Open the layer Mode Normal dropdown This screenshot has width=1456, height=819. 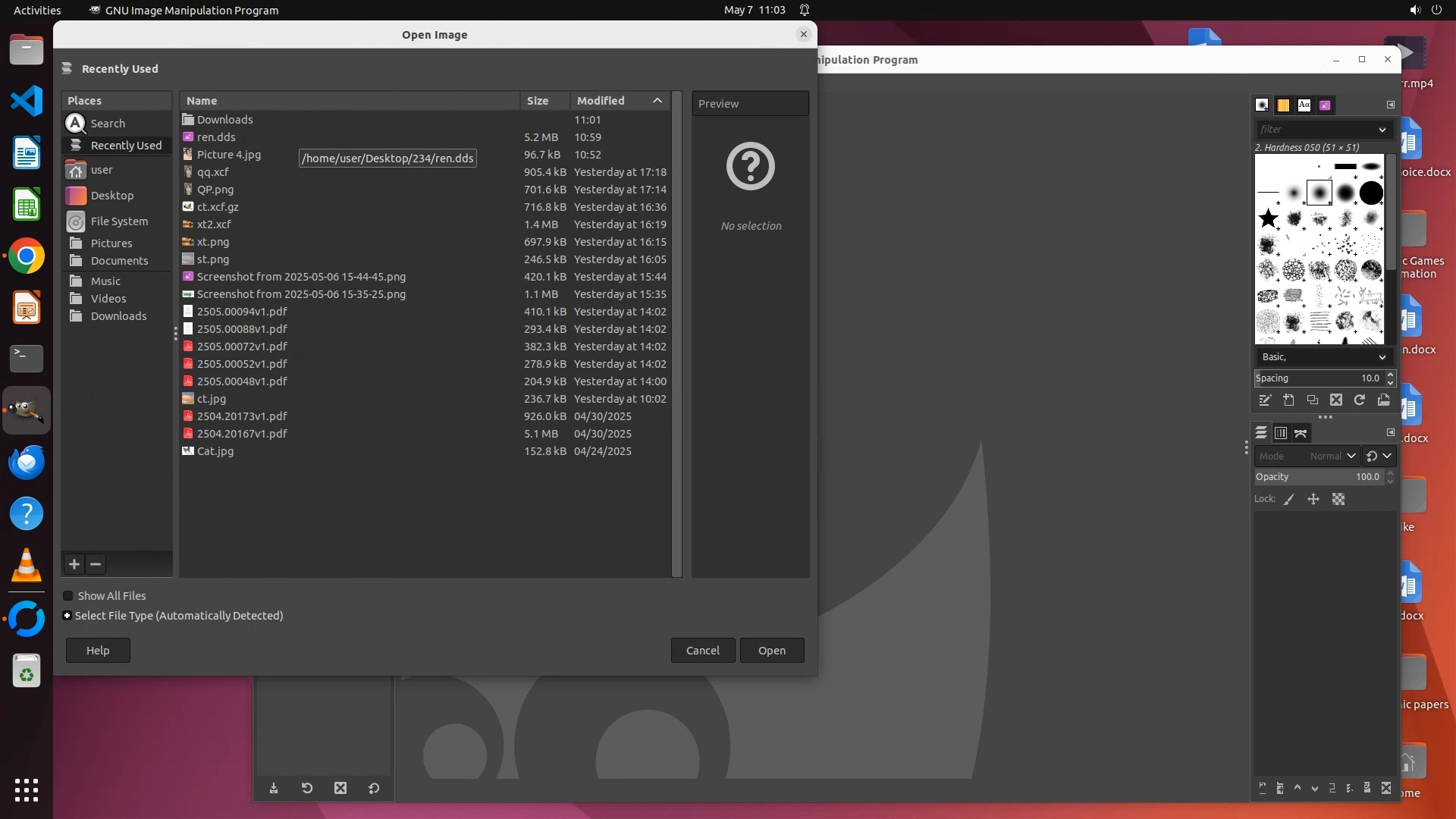[x=1332, y=457]
